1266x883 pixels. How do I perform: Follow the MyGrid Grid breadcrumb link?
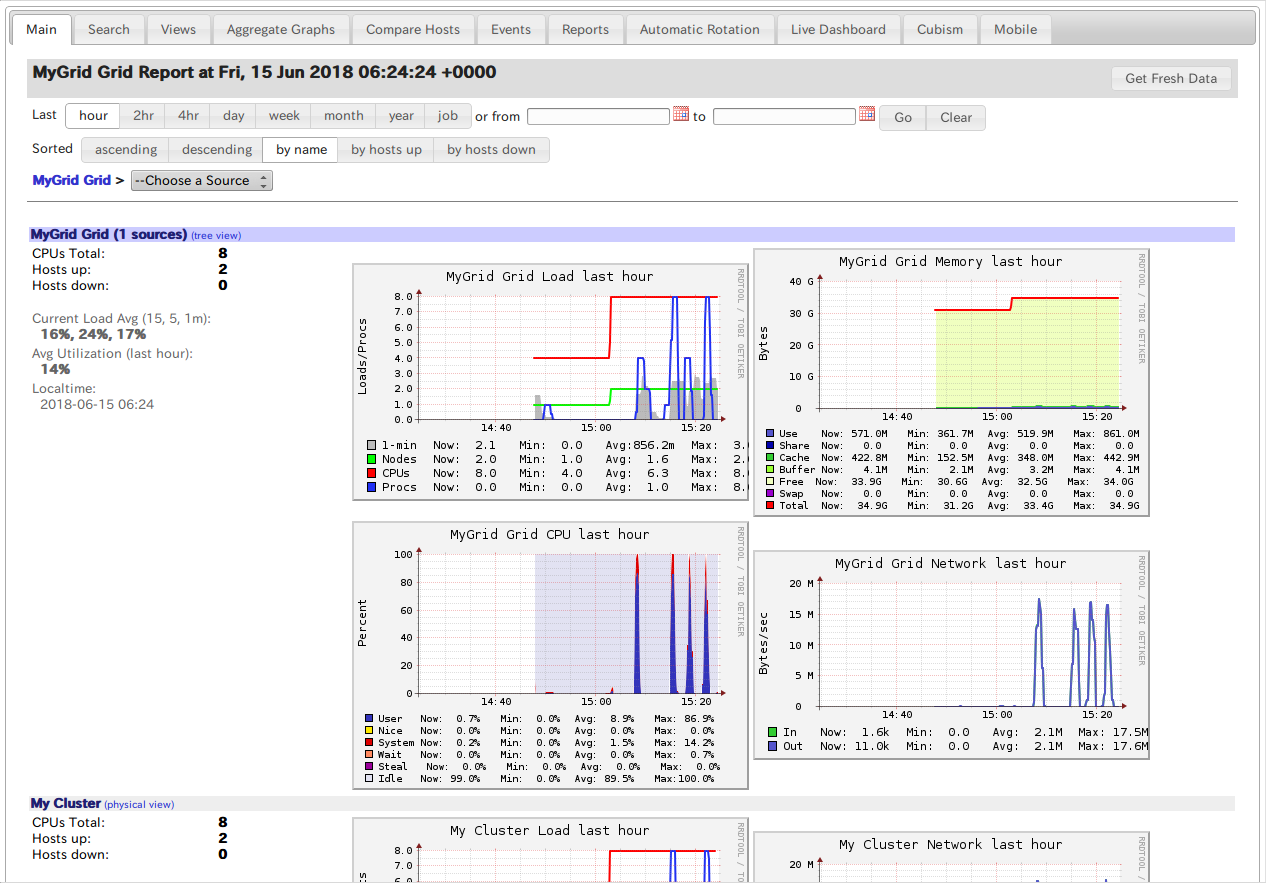(x=71, y=181)
